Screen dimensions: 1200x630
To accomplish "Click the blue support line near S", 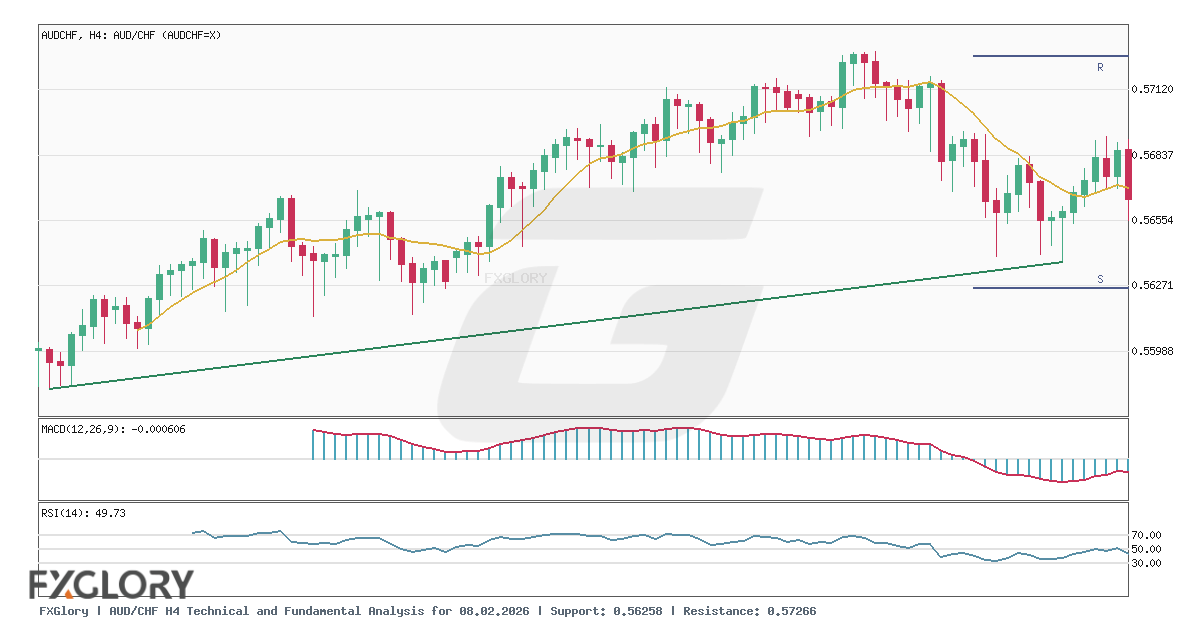I will click(x=1050, y=288).
